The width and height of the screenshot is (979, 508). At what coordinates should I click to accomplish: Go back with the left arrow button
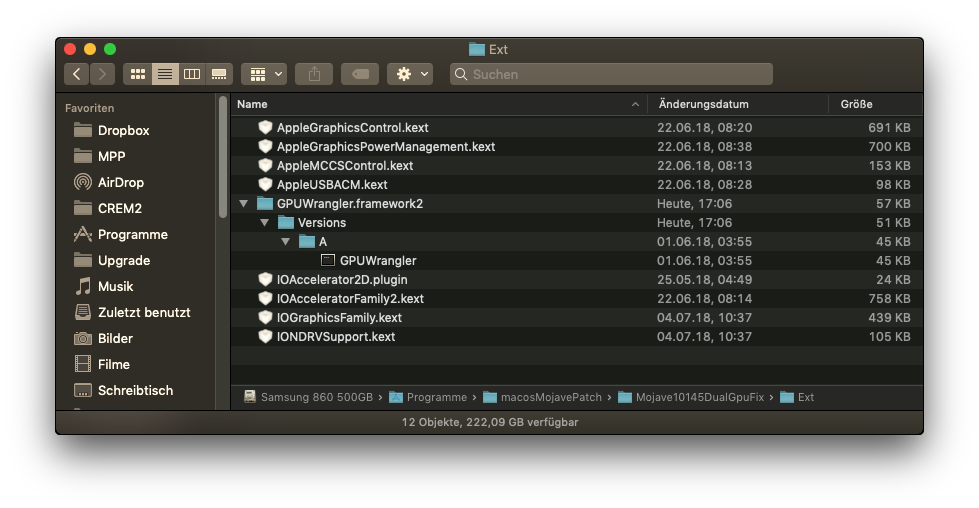pos(76,74)
